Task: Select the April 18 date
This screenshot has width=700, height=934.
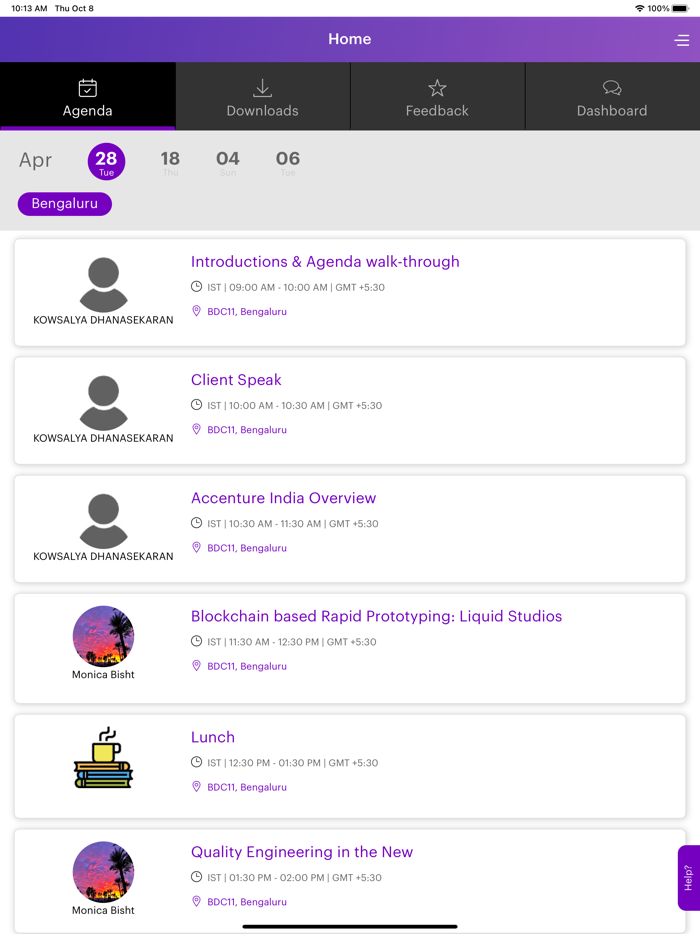Action: [170, 162]
